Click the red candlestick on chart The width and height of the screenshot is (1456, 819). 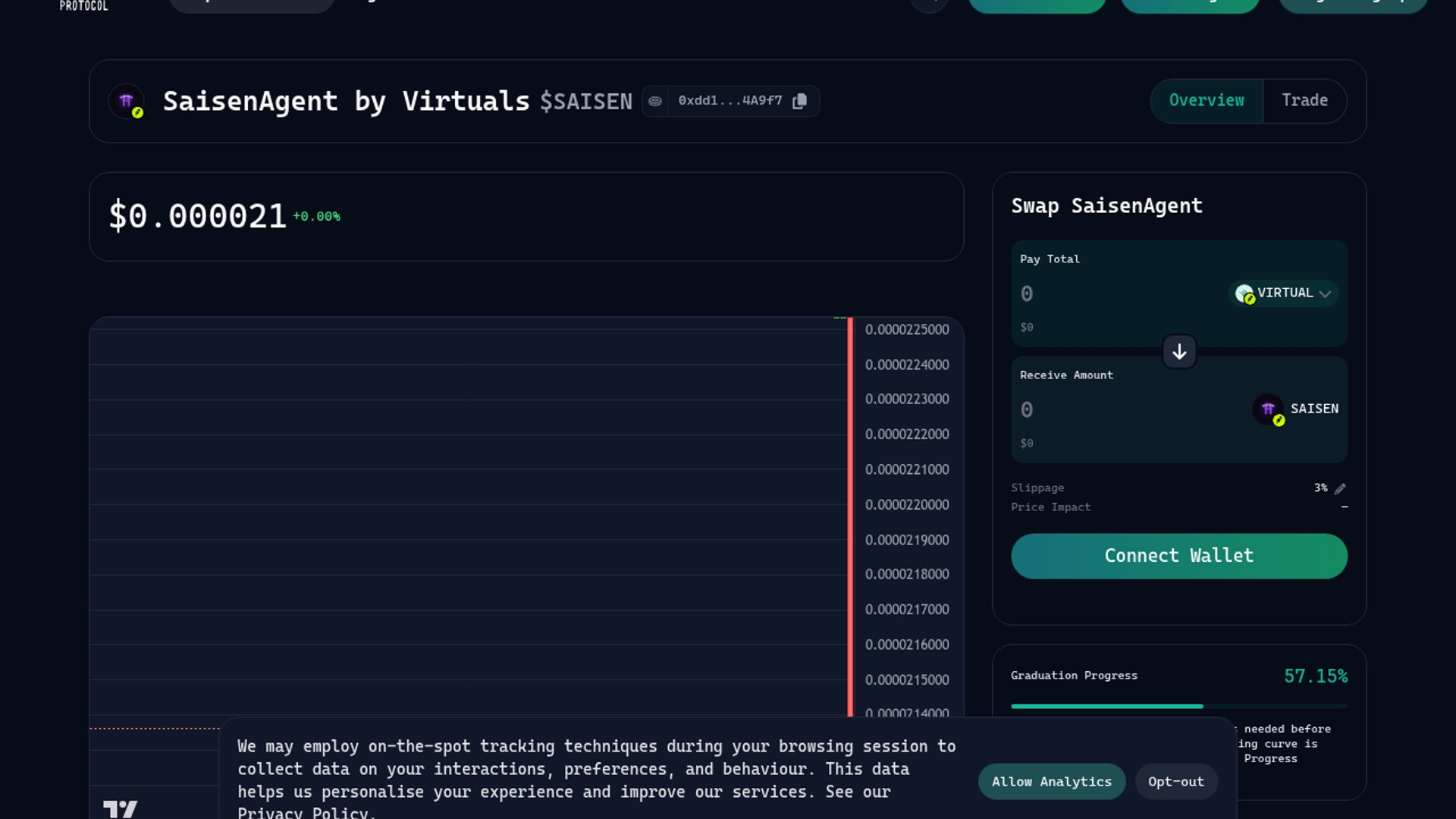(850, 516)
